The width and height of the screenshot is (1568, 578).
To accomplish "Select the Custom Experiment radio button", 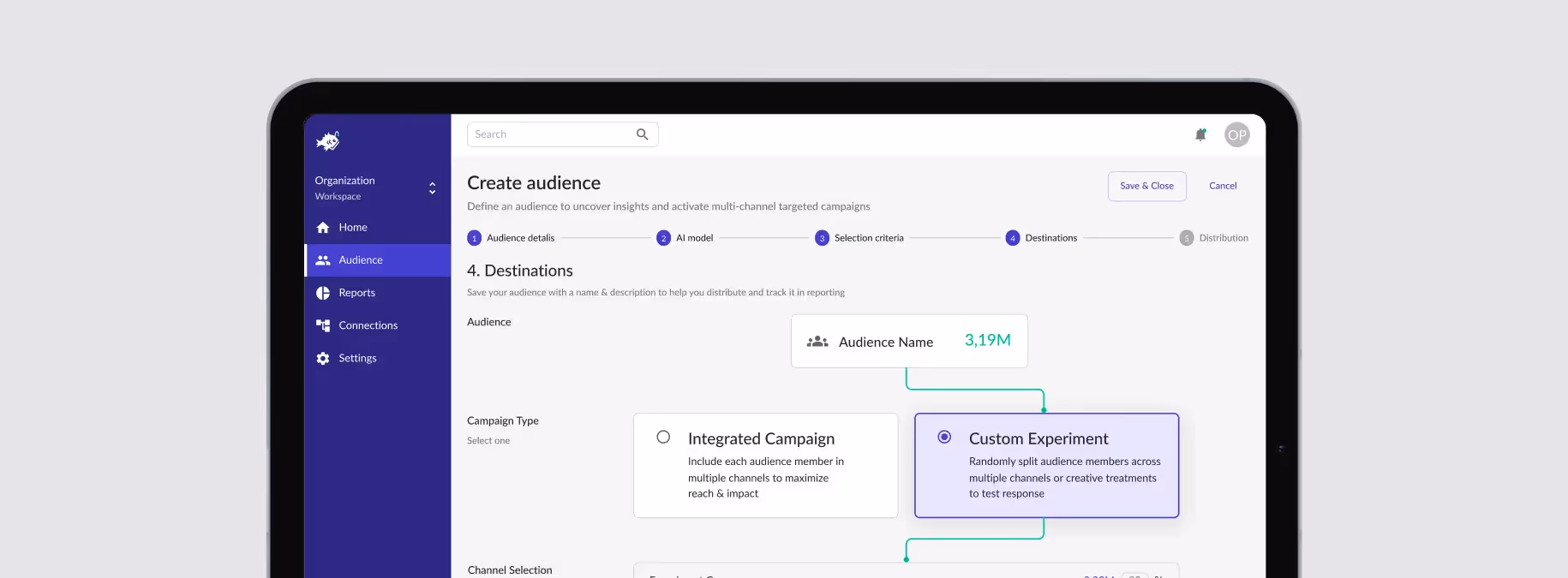I will coord(944,437).
